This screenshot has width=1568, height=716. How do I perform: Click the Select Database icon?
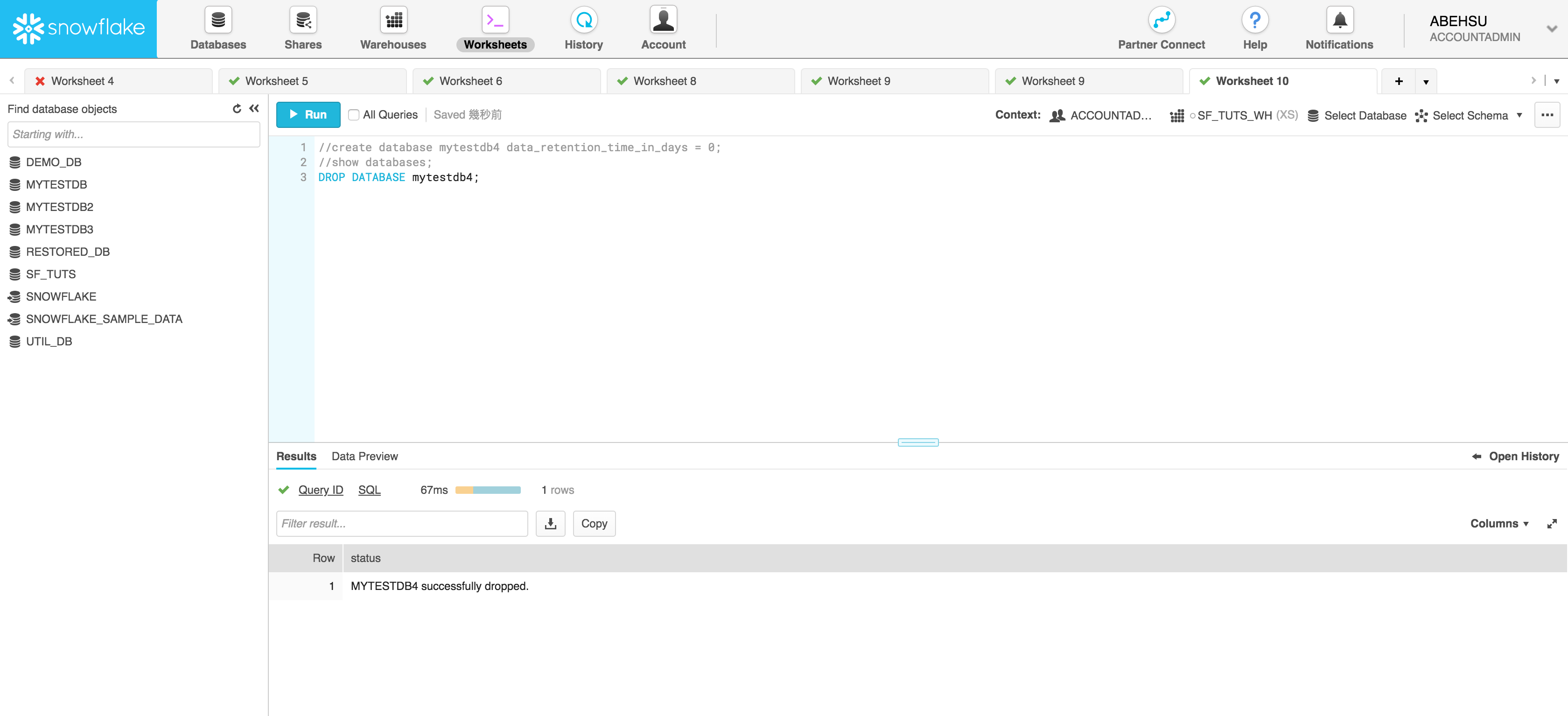1313,116
